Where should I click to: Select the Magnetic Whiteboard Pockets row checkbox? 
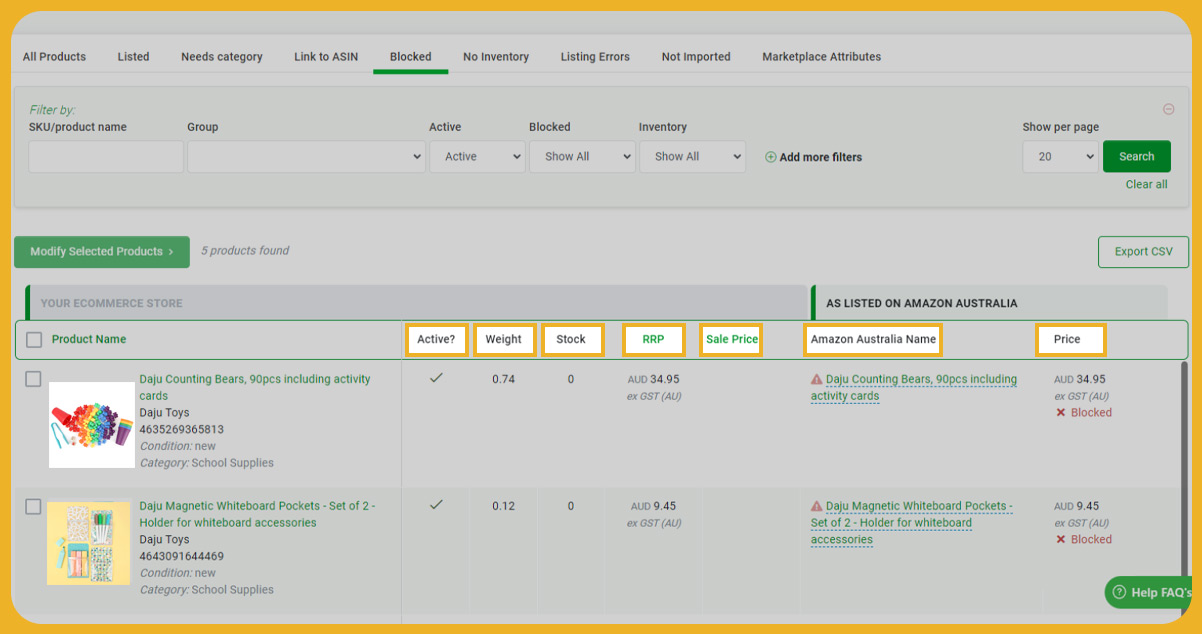(x=33, y=506)
